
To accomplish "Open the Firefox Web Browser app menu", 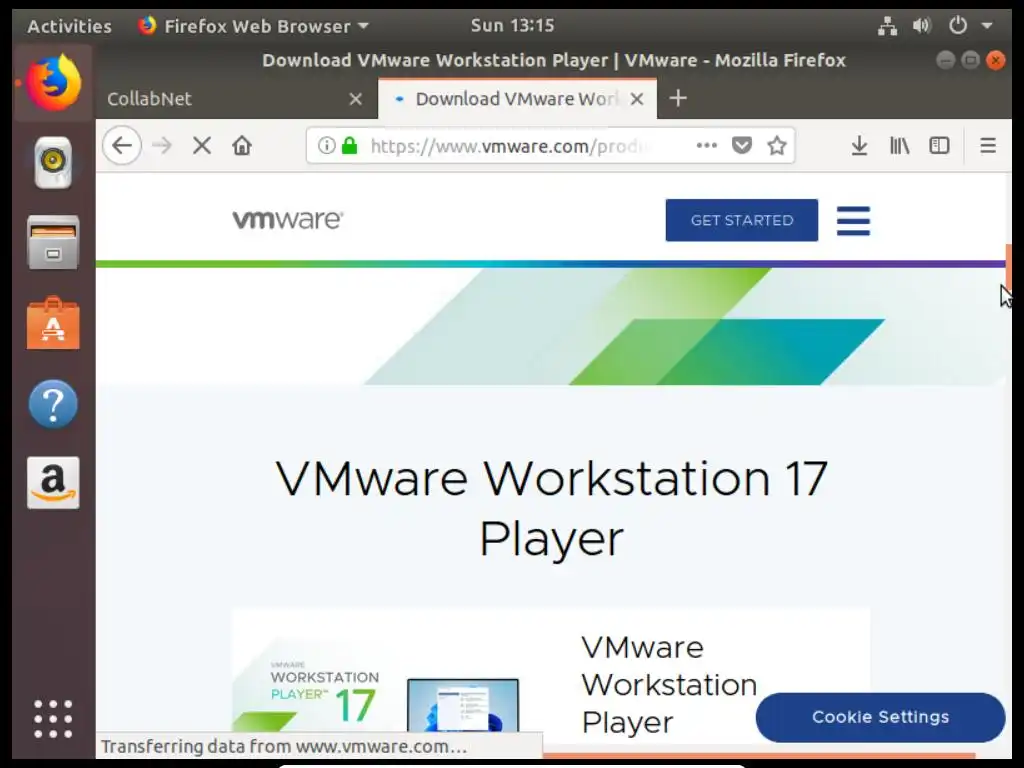I will coord(253,26).
